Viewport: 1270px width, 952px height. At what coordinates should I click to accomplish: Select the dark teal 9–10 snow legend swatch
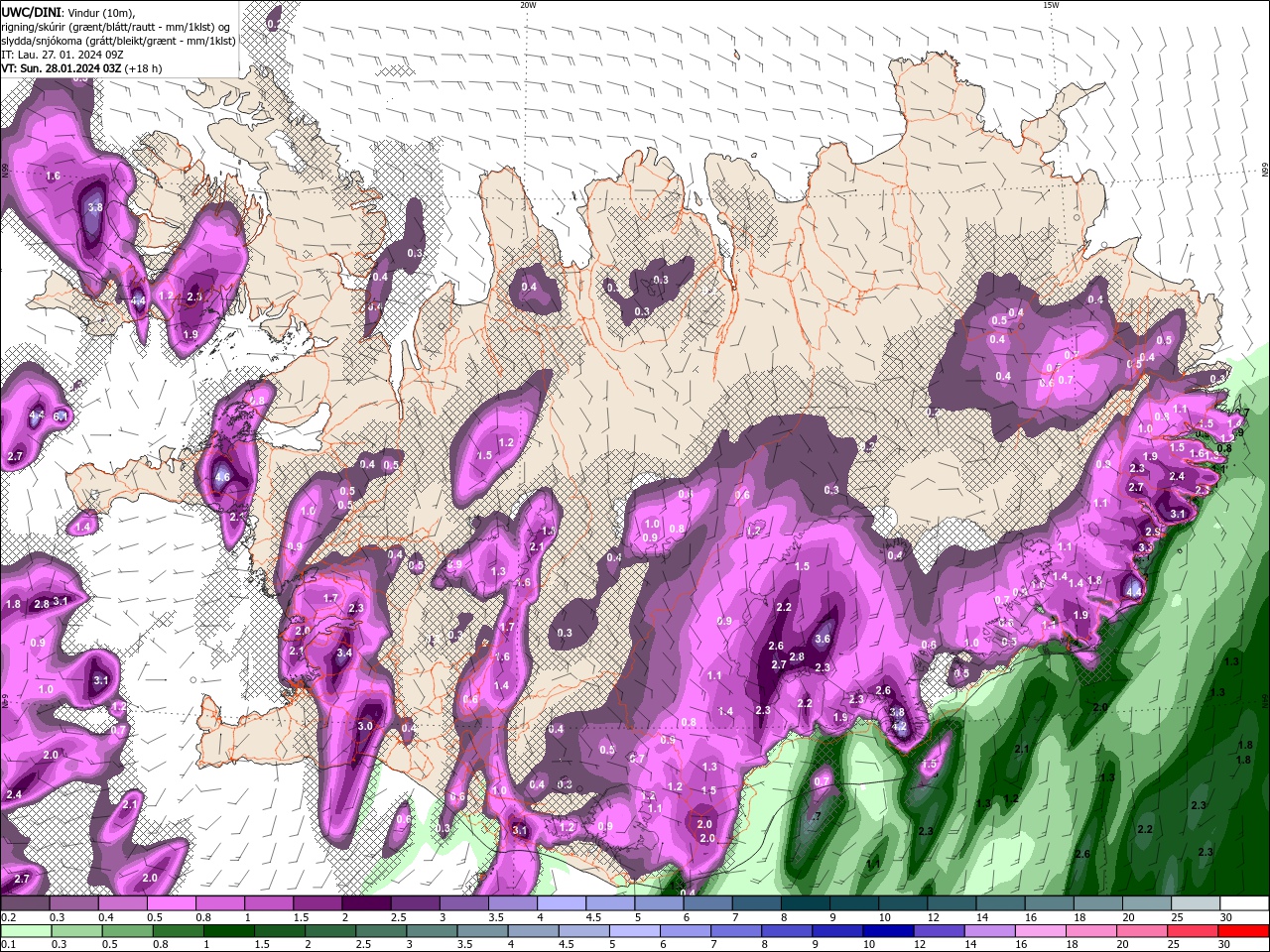click(854, 903)
